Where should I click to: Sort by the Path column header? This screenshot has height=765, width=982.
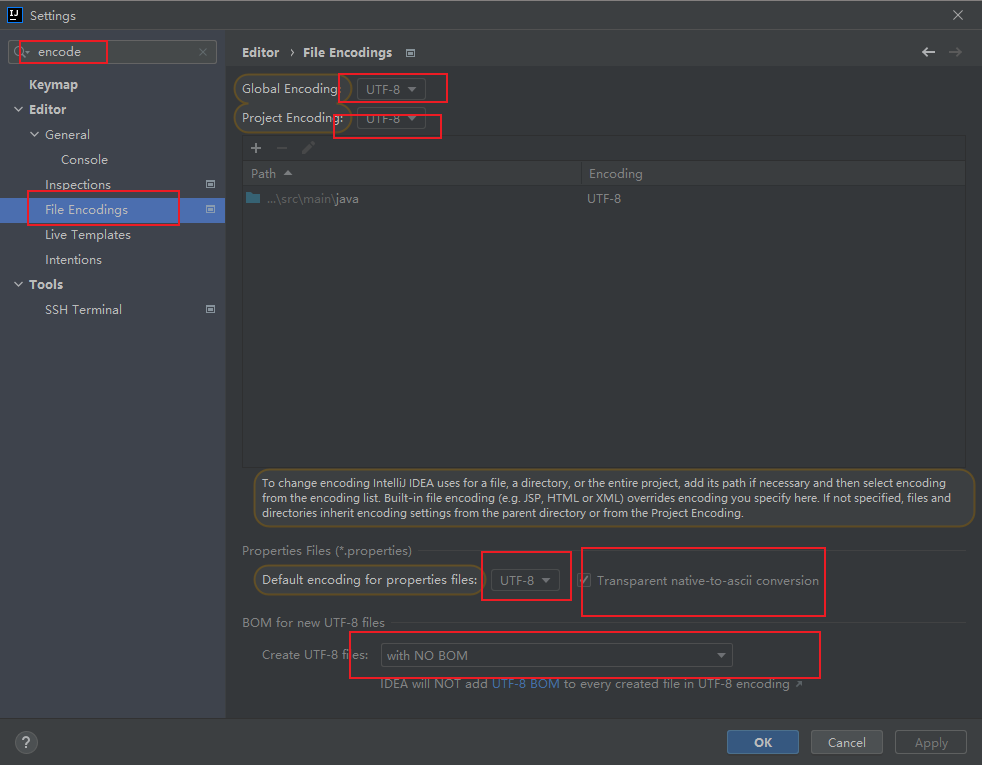411,173
